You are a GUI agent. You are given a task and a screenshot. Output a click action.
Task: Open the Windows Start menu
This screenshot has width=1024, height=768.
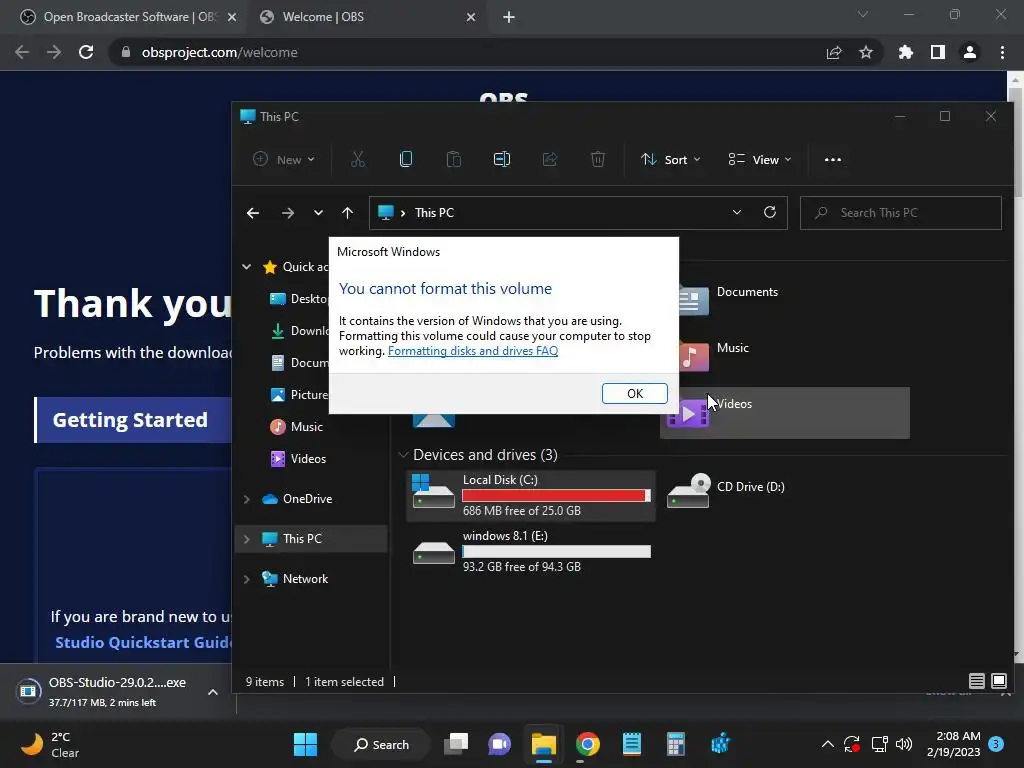tap(305, 744)
